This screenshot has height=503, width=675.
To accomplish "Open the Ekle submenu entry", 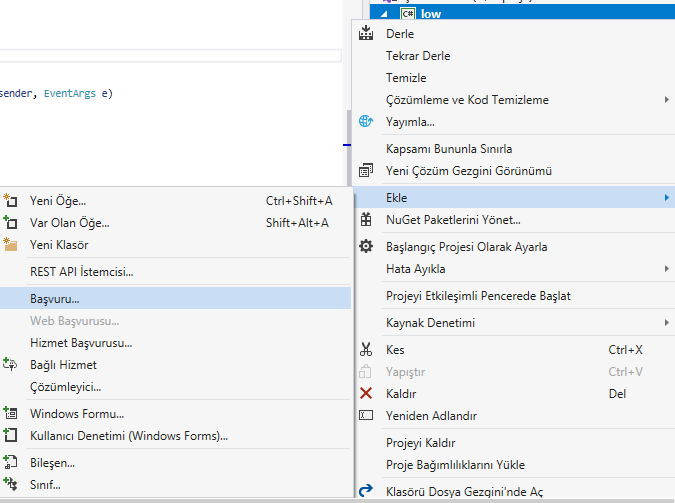I will [514, 197].
